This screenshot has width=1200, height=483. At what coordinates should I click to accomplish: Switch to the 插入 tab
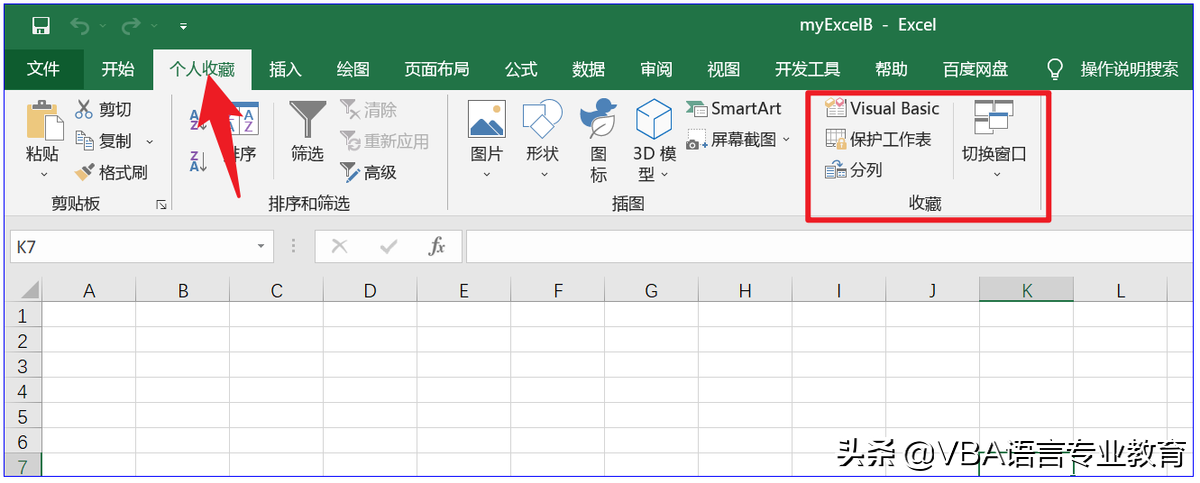[x=285, y=69]
